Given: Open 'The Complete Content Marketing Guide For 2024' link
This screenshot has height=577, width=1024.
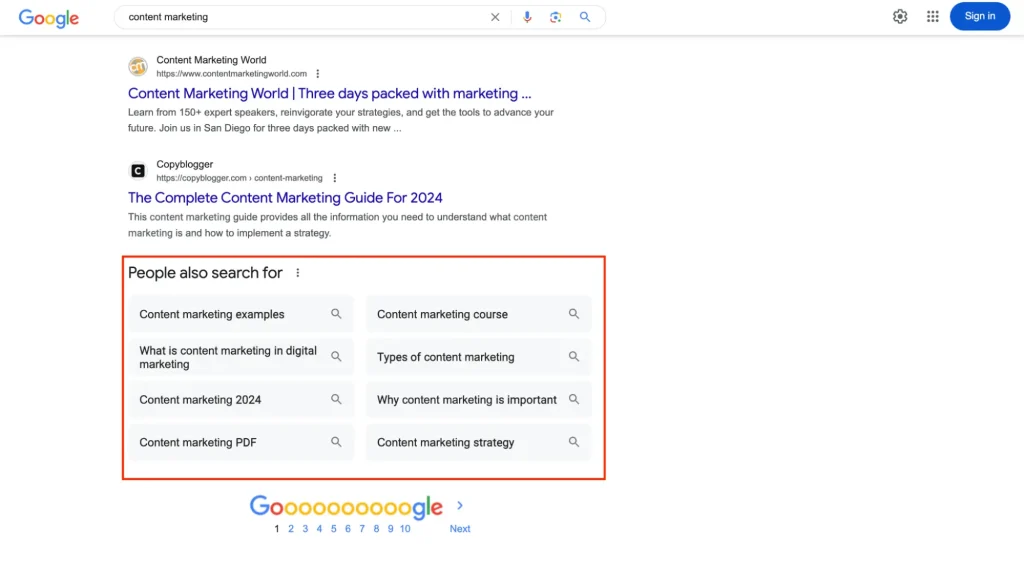Looking at the screenshot, I should point(285,197).
